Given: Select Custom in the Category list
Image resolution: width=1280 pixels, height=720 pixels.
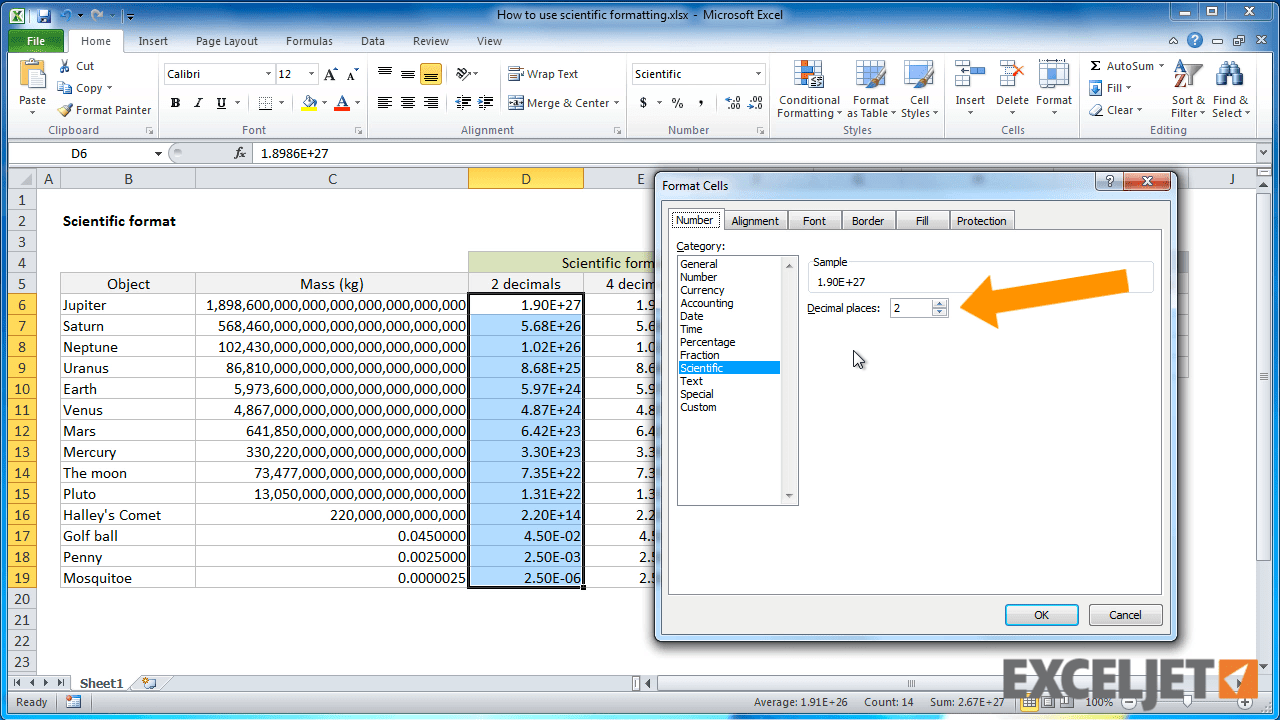Looking at the screenshot, I should click(698, 407).
